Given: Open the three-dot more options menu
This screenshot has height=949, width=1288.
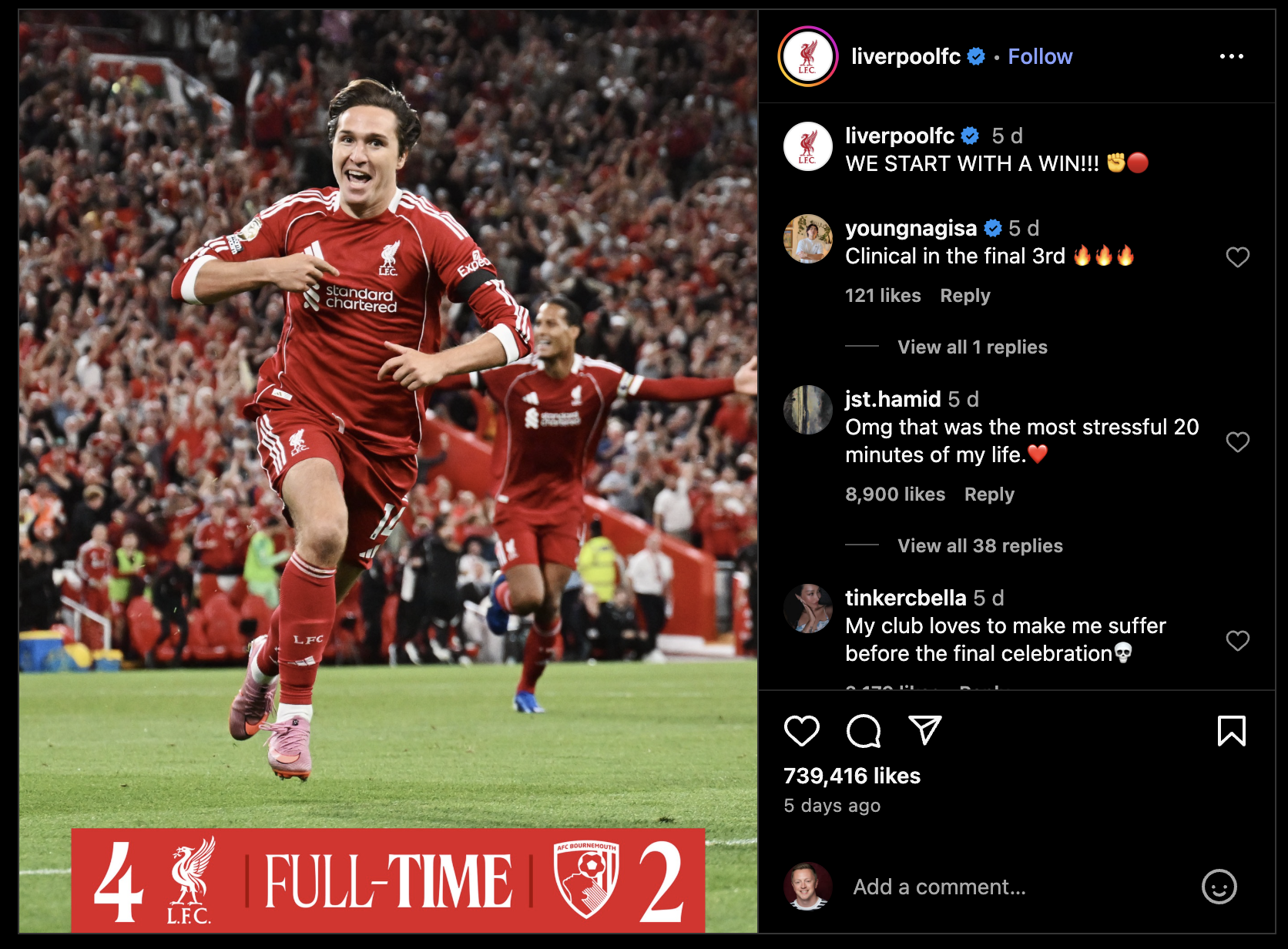Looking at the screenshot, I should [1231, 56].
